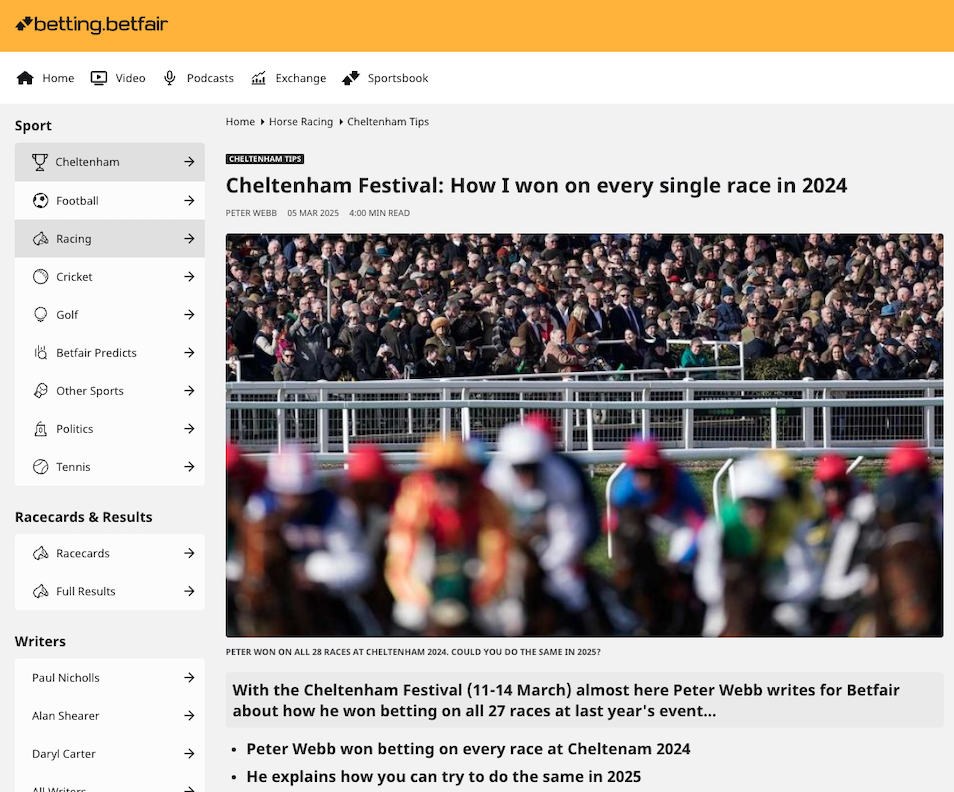This screenshot has width=954, height=792.
Task: Click the Sportsbook arrows icon
Action: (350, 78)
